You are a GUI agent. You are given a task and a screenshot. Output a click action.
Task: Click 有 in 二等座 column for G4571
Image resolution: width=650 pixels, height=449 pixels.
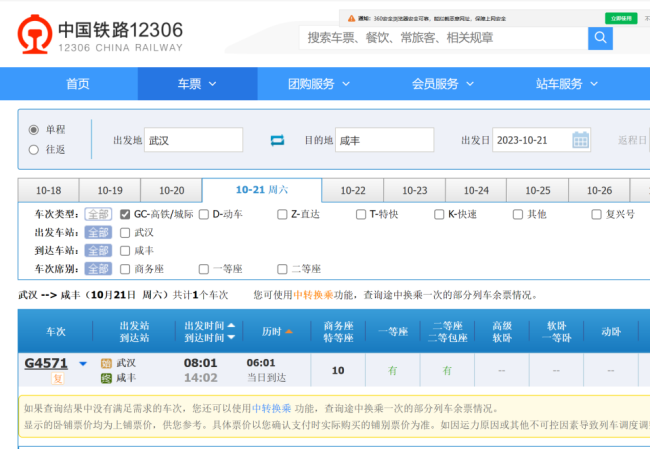tap(447, 371)
